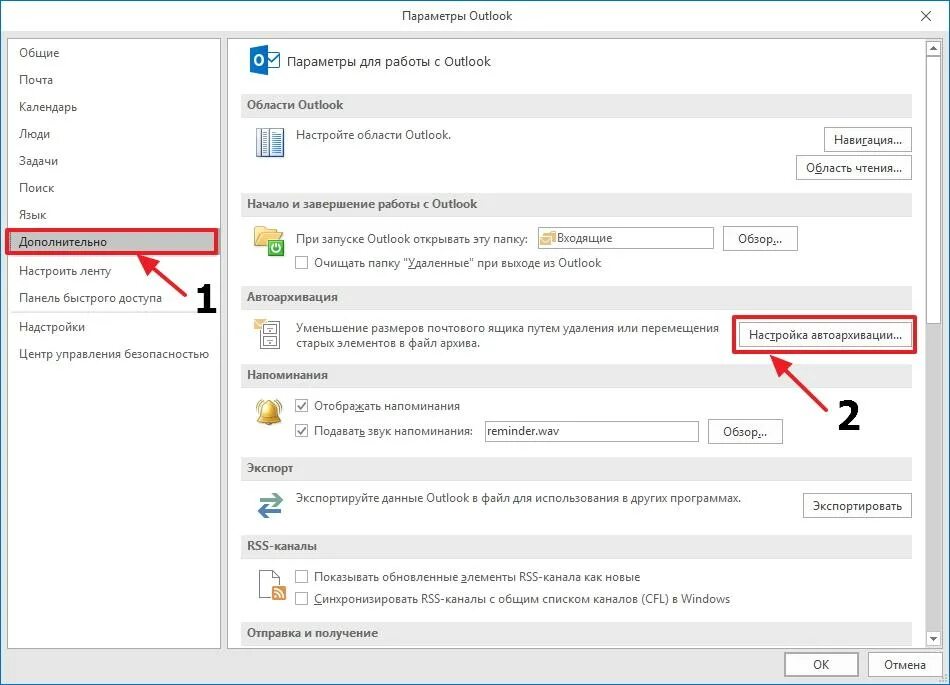Image resolution: width=950 pixels, height=685 pixels.
Task: Click Обзор... next to reminder.wav
Action: point(745,432)
